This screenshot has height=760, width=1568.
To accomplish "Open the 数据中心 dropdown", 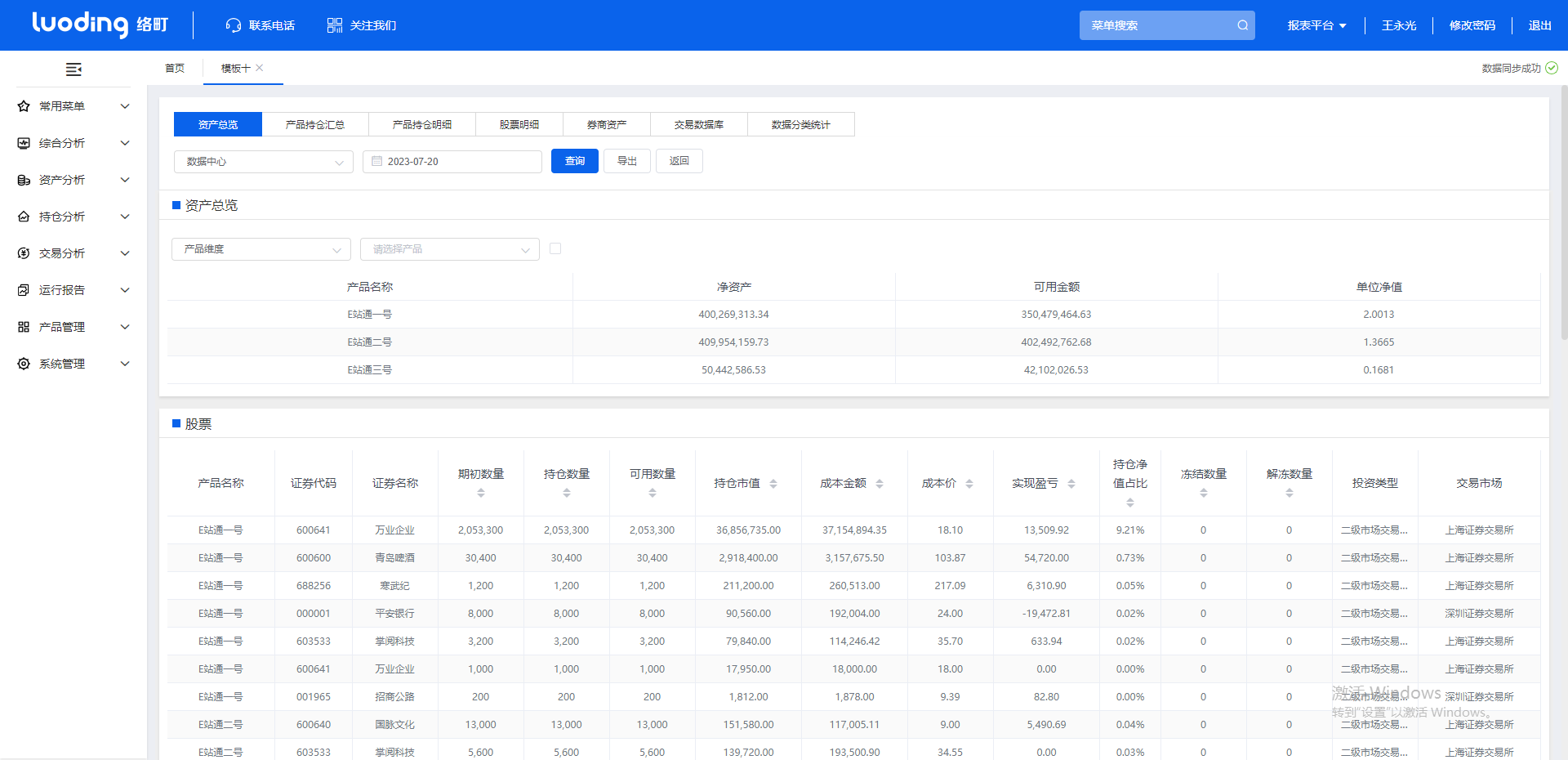I will (x=264, y=162).
